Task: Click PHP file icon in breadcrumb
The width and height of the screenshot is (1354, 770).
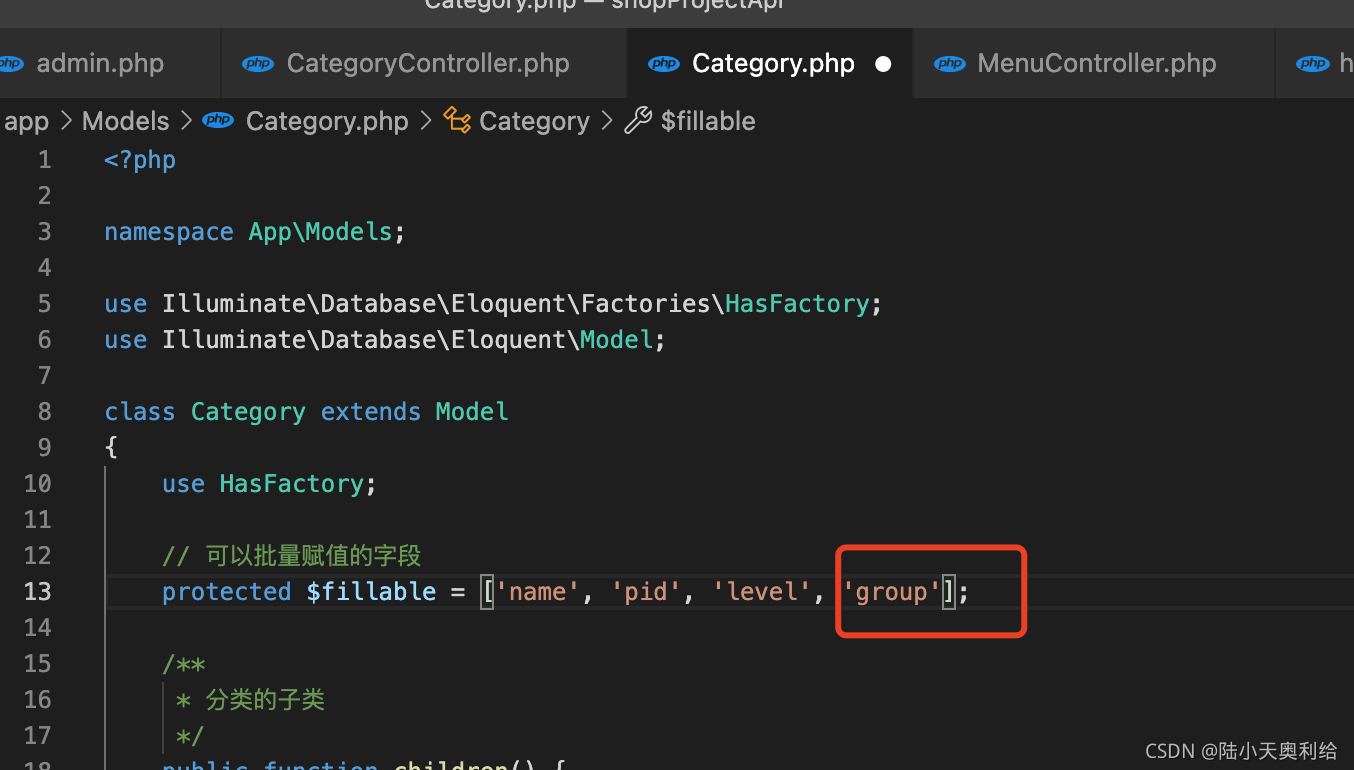Action: tap(218, 121)
